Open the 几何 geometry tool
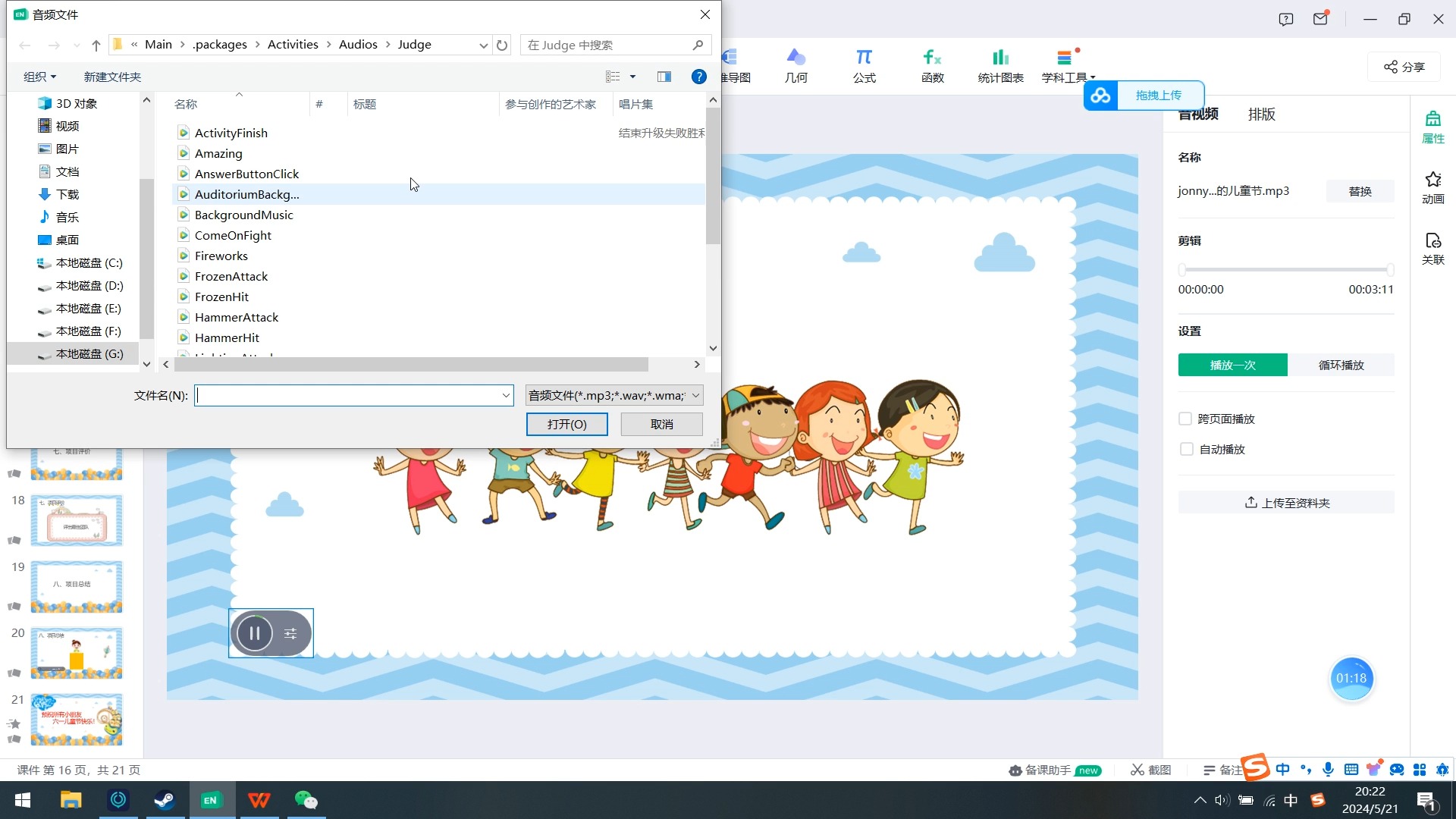The height and width of the screenshot is (819, 1456). [795, 66]
